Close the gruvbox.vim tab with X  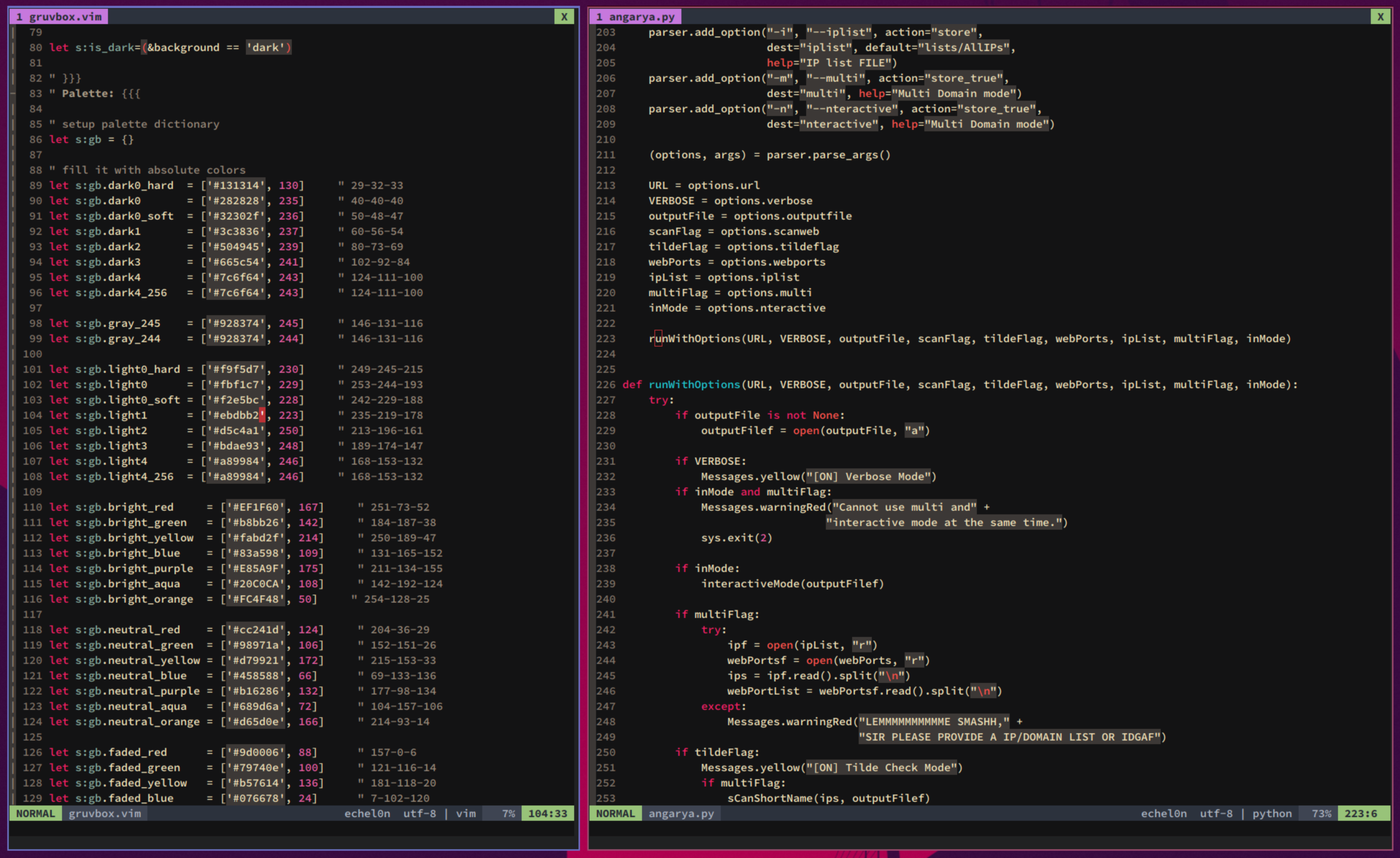point(564,16)
